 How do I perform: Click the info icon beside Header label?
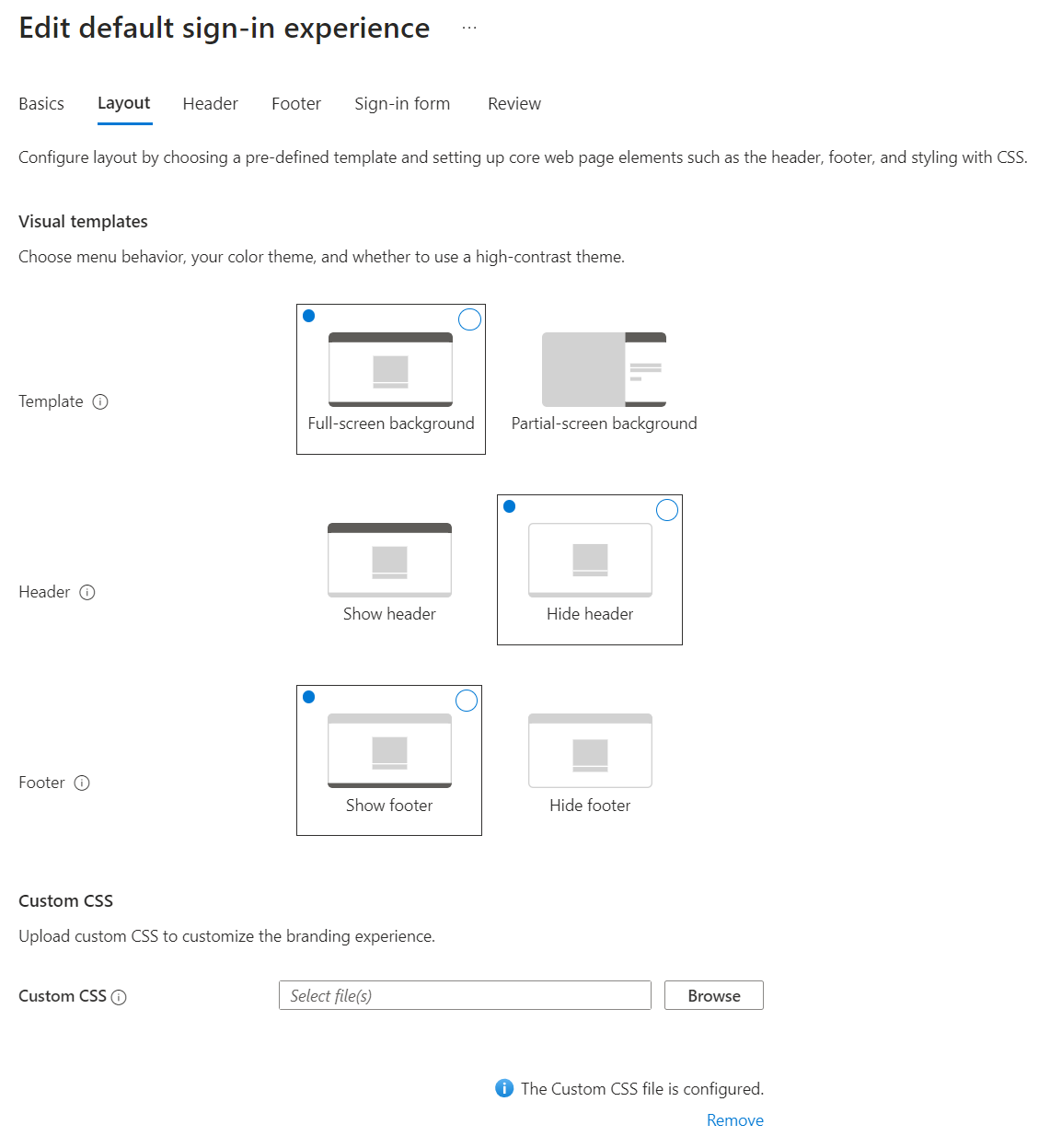coord(87,592)
